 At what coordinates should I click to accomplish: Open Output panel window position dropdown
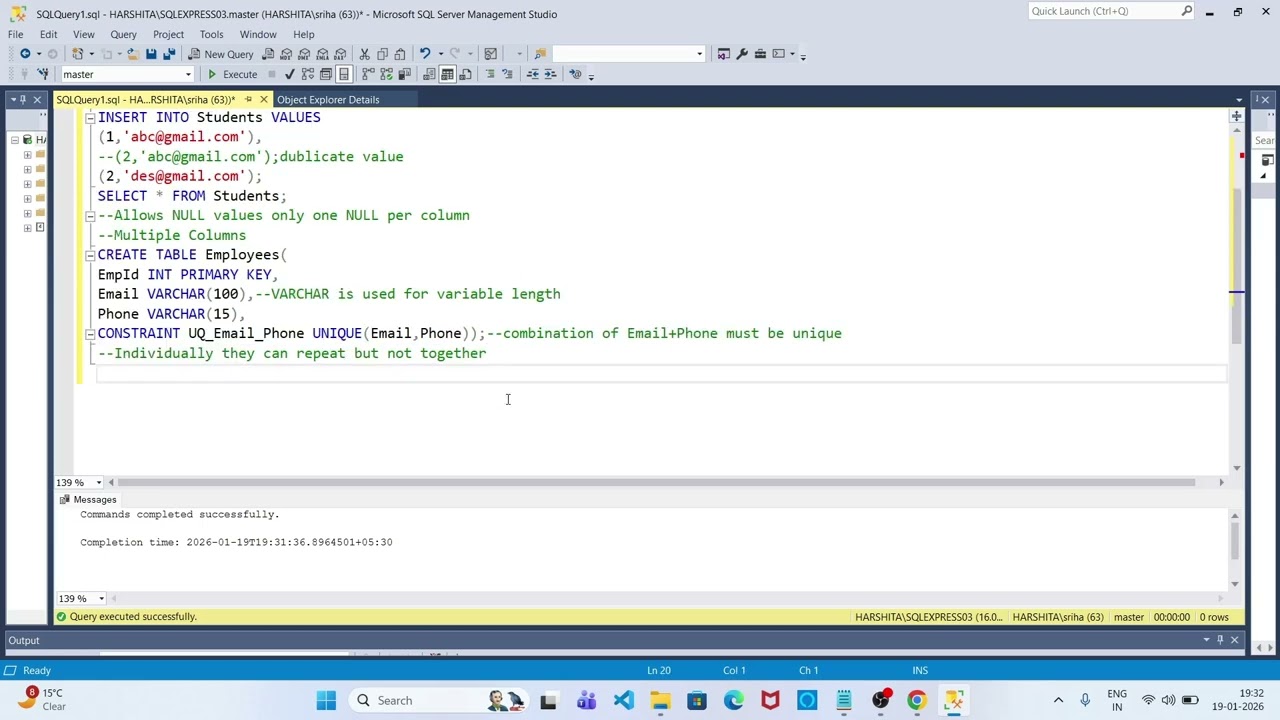(x=1206, y=640)
